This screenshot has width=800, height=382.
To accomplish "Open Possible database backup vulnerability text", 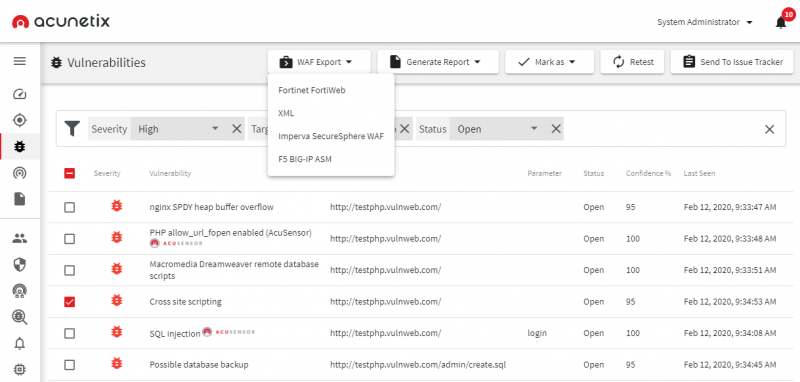I will [199, 365].
